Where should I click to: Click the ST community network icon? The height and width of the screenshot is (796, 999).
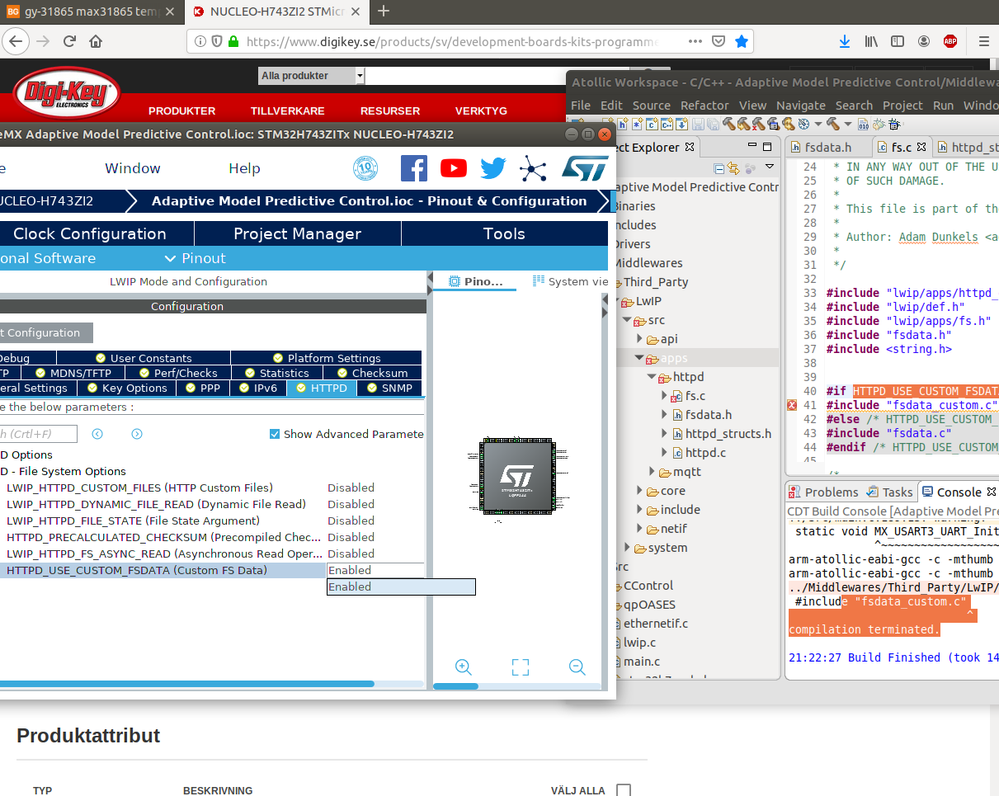533,169
